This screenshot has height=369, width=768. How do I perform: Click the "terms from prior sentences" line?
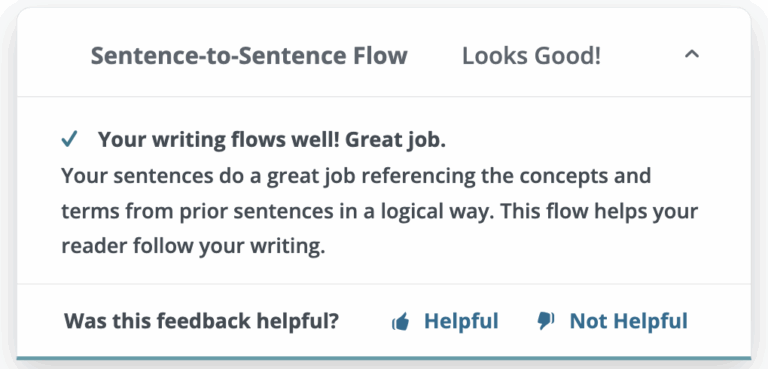[x=380, y=212]
